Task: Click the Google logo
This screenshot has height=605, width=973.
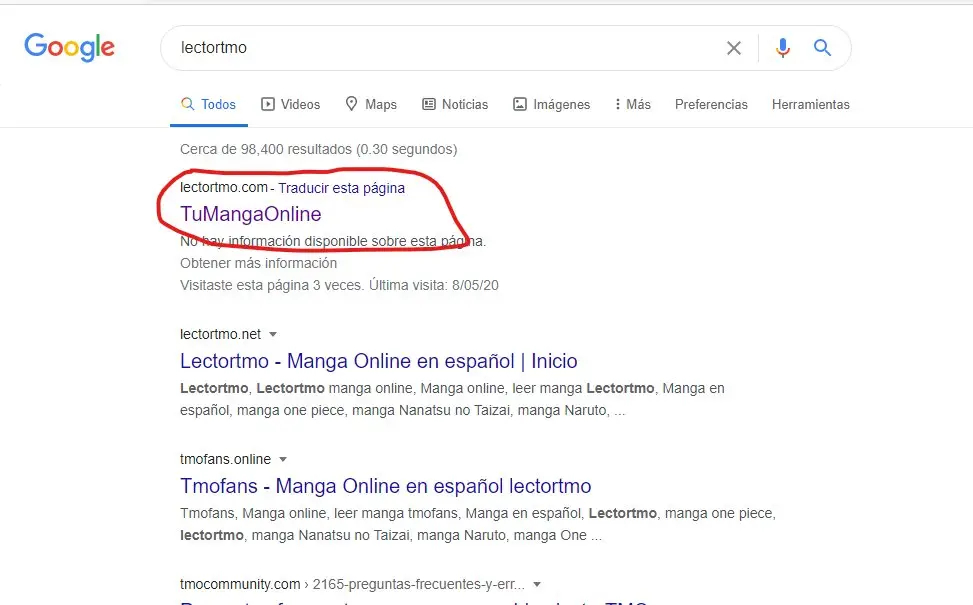Action: coord(70,47)
